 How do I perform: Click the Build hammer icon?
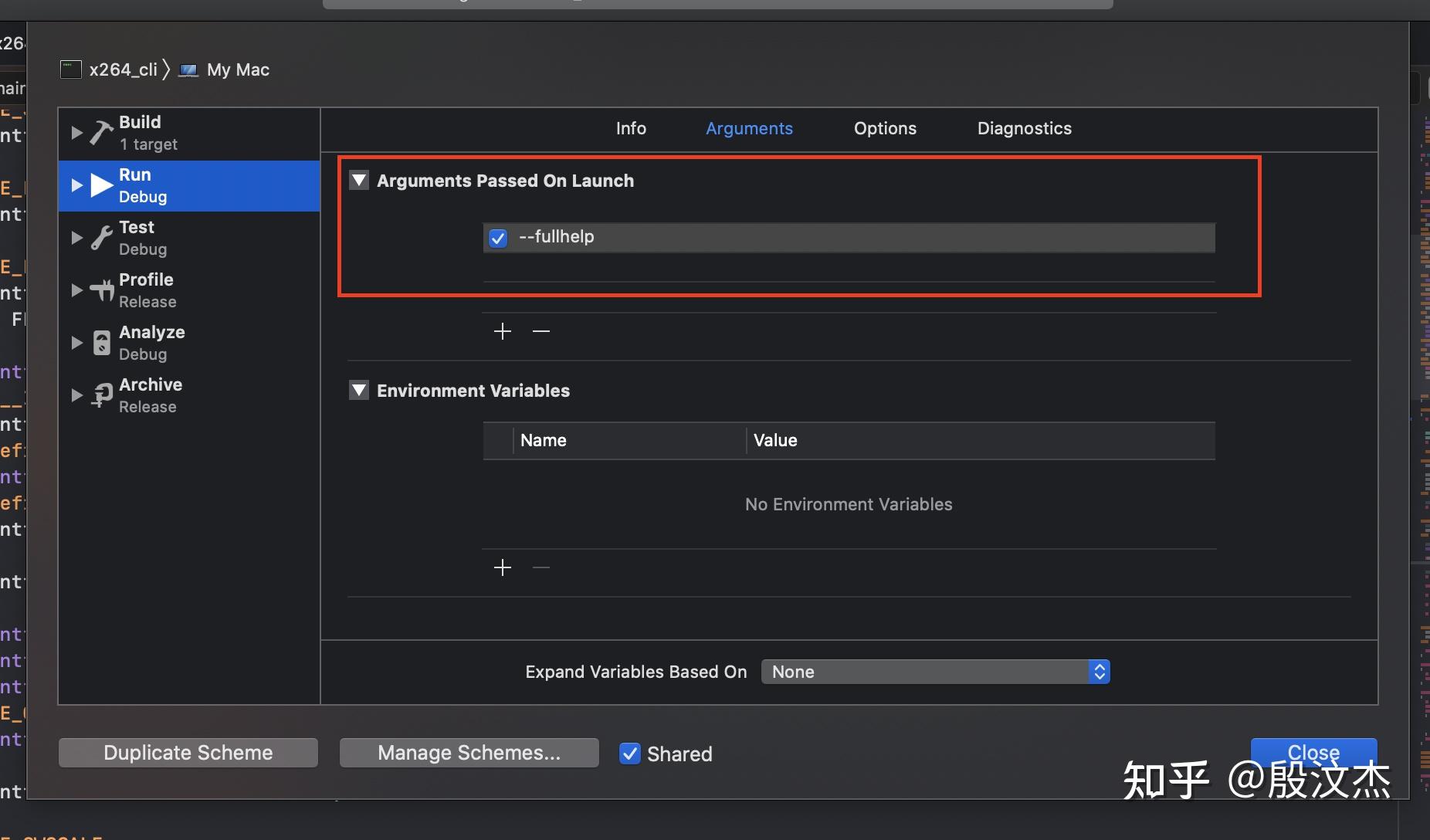(x=101, y=133)
